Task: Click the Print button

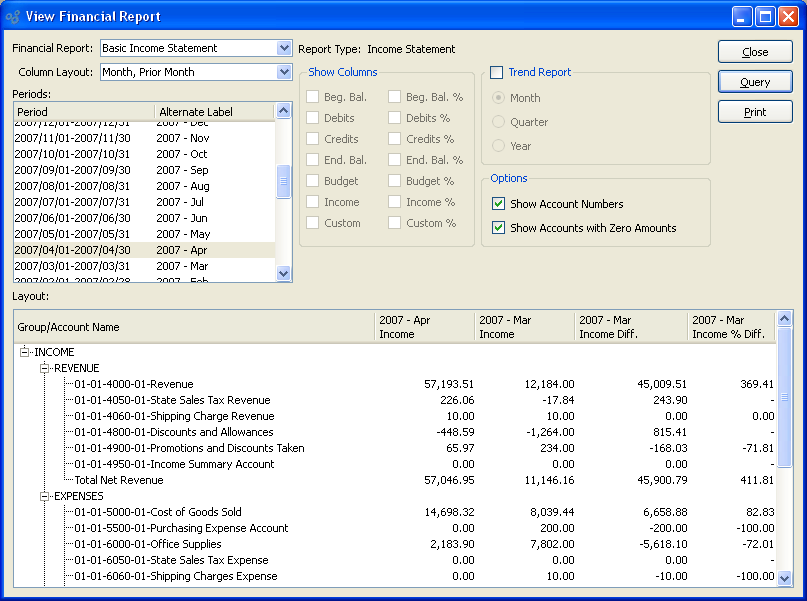Action: (755, 112)
